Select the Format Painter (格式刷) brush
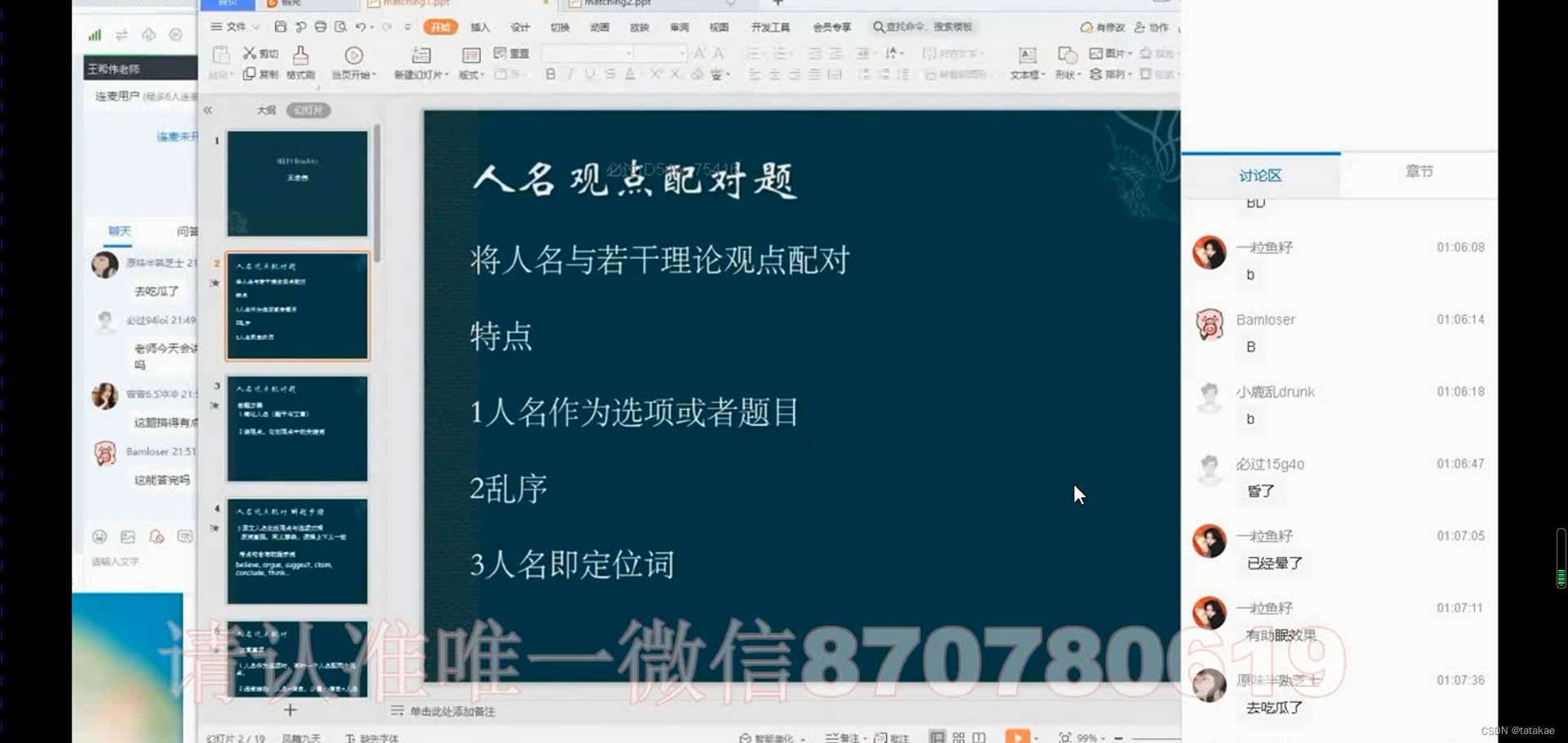Screen dimensions: 1568x743 click(x=301, y=63)
